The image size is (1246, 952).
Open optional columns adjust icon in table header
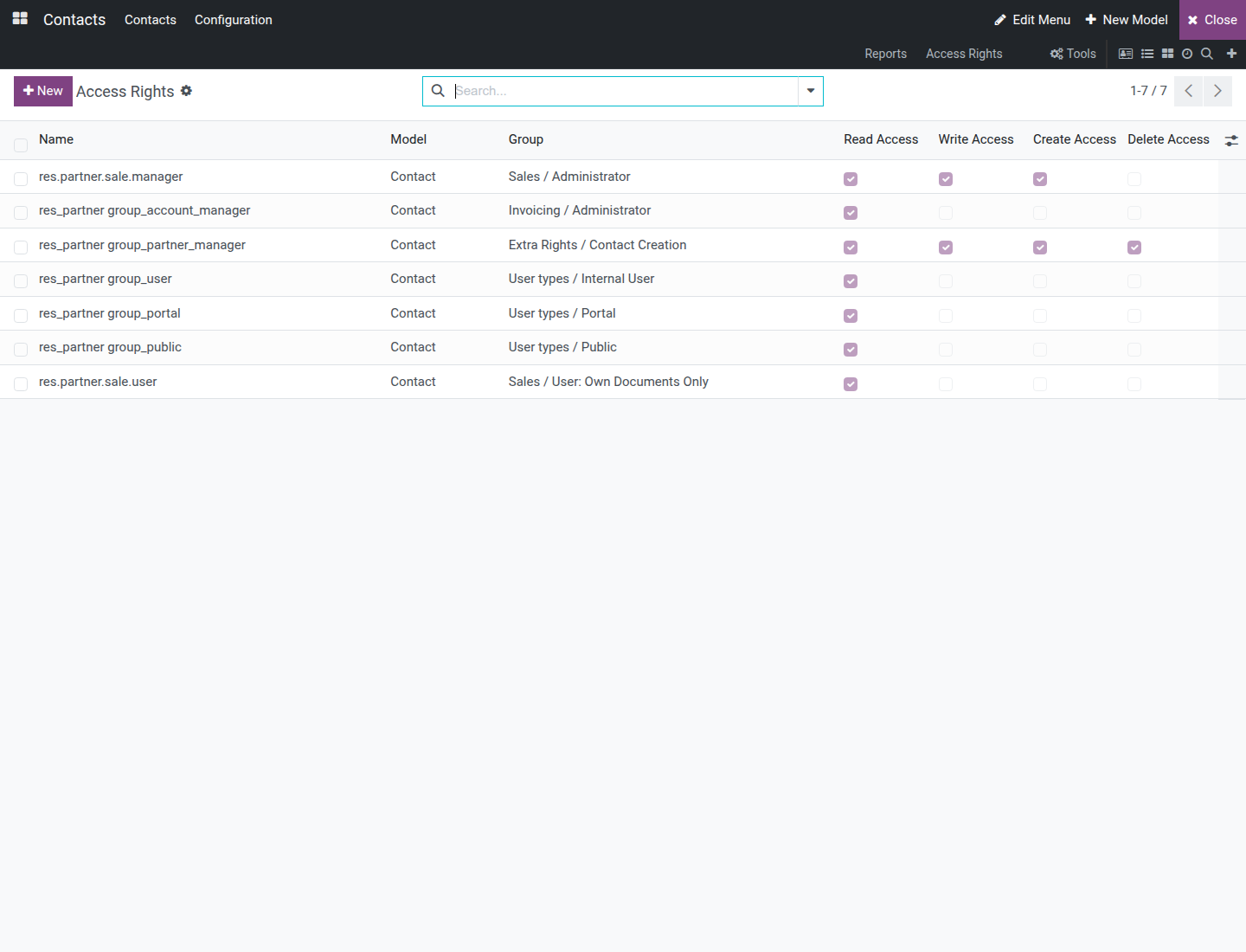(1231, 140)
